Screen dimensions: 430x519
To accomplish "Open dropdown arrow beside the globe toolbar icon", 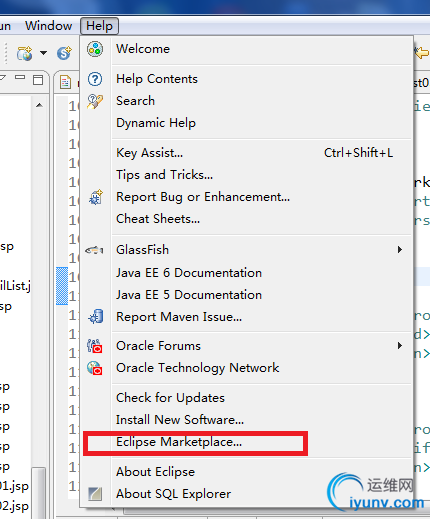I will (x=43, y=53).
